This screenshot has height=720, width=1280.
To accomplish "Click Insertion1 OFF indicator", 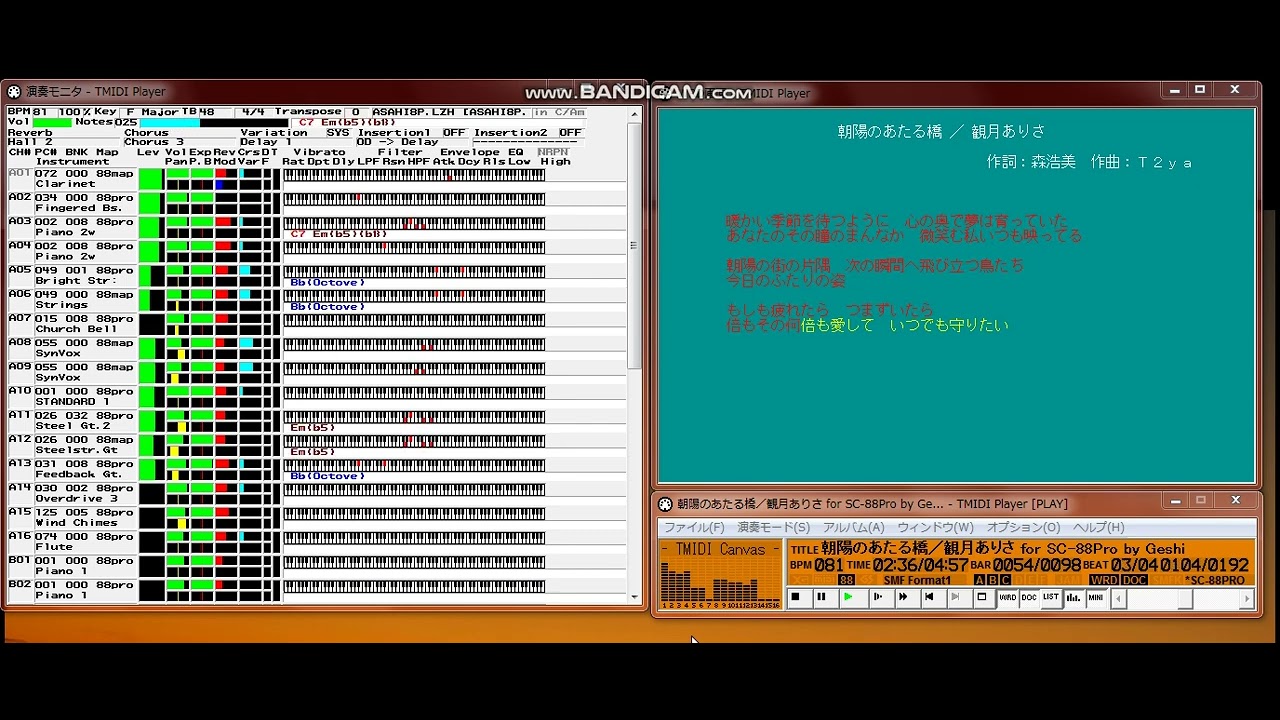I will click(455, 132).
